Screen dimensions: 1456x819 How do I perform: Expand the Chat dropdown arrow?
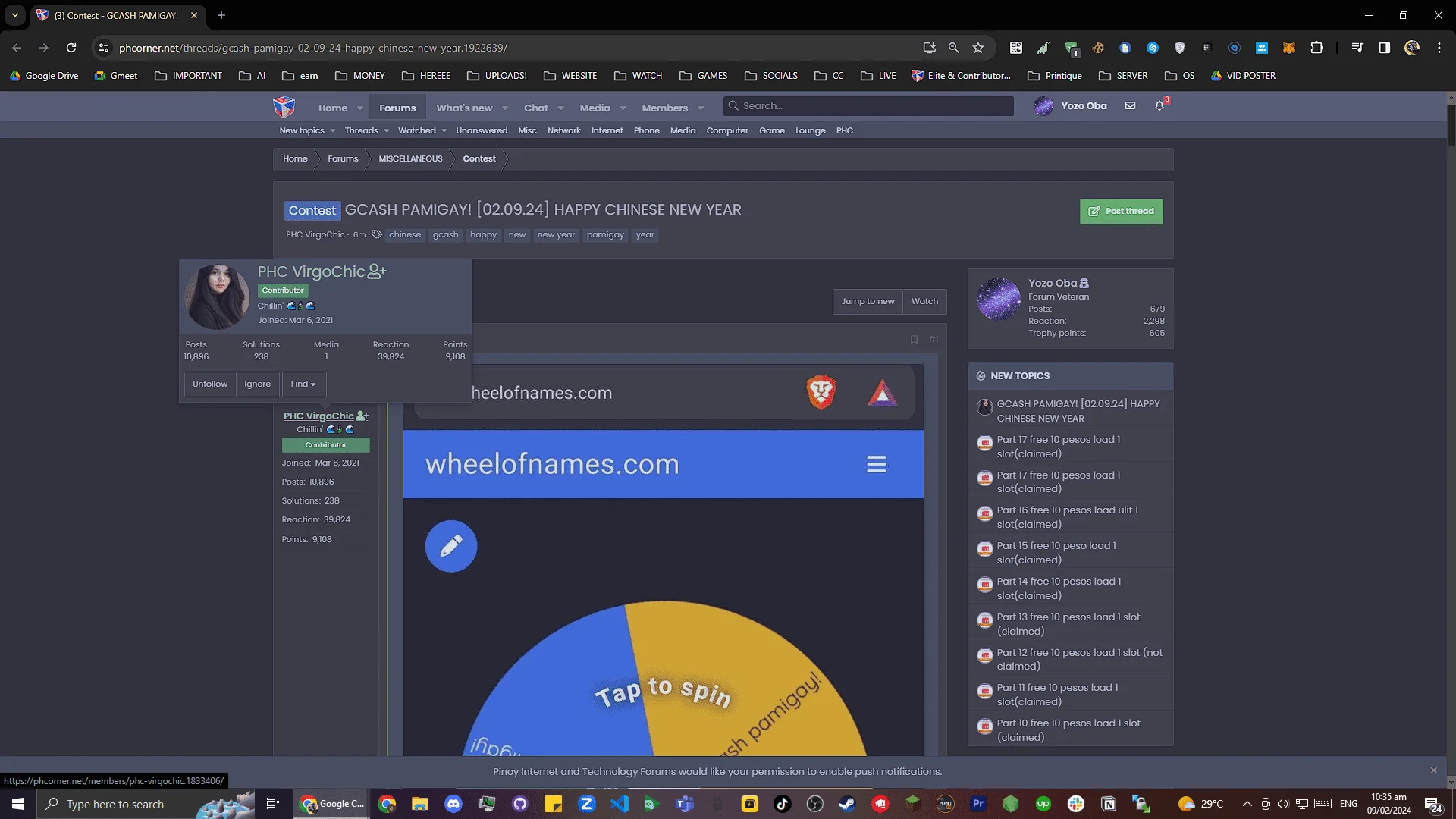[561, 108]
